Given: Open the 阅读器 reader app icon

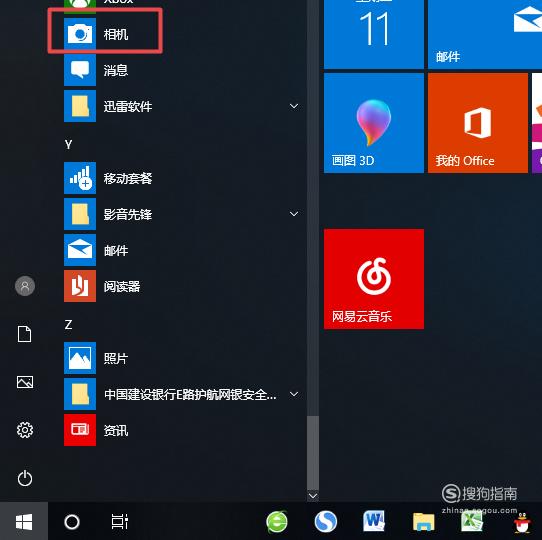Looking at the screenshot, I should [x=80, y=286].
